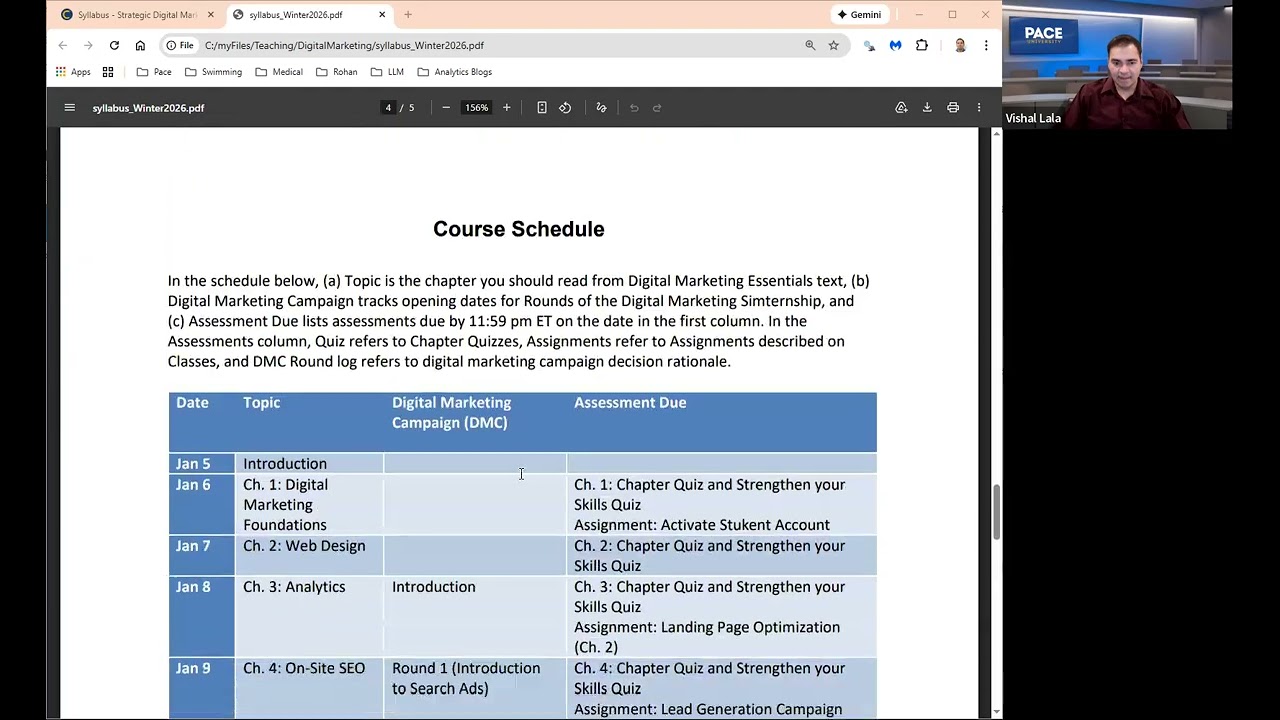
Task: View site information for File chip
Action: pyautogui.click(x=180, y=45)
